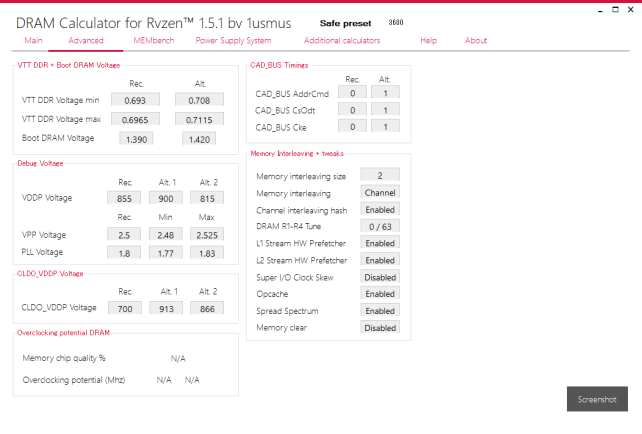Go to Additional calculators tab
This screenshot has width=642, height=434.
(x=341, y=41)
